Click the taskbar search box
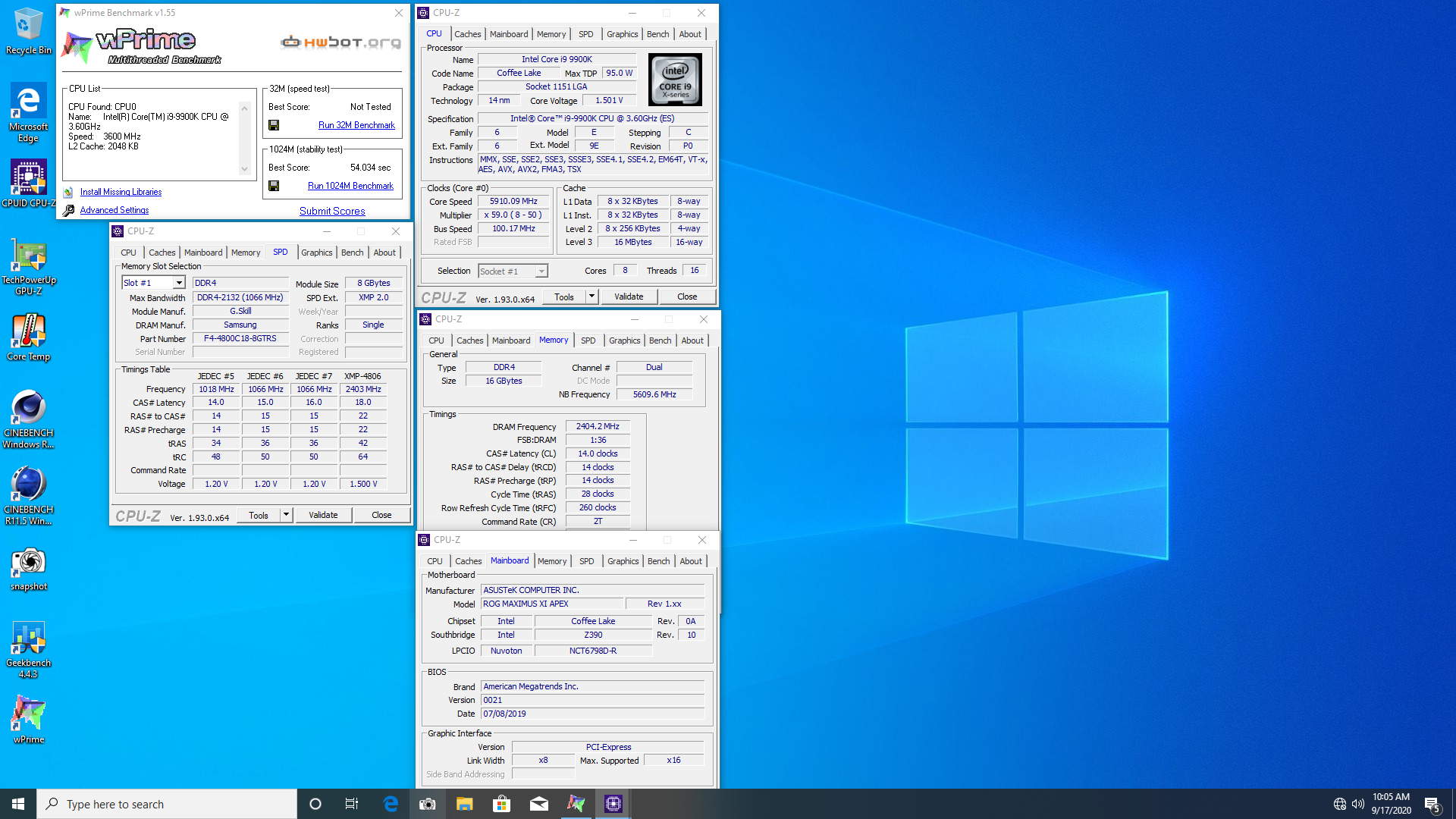 [x=167, y=804]
